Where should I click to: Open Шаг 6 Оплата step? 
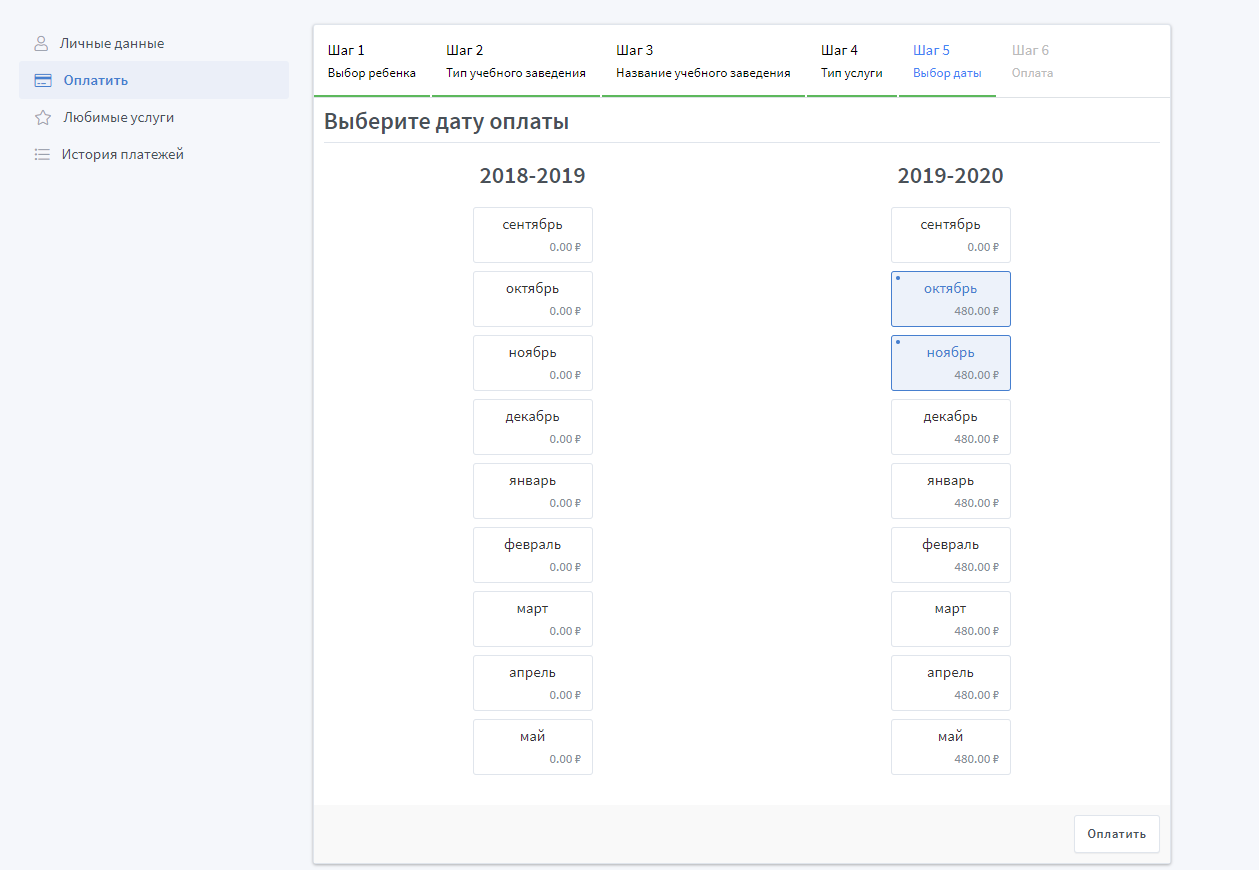1031,61
